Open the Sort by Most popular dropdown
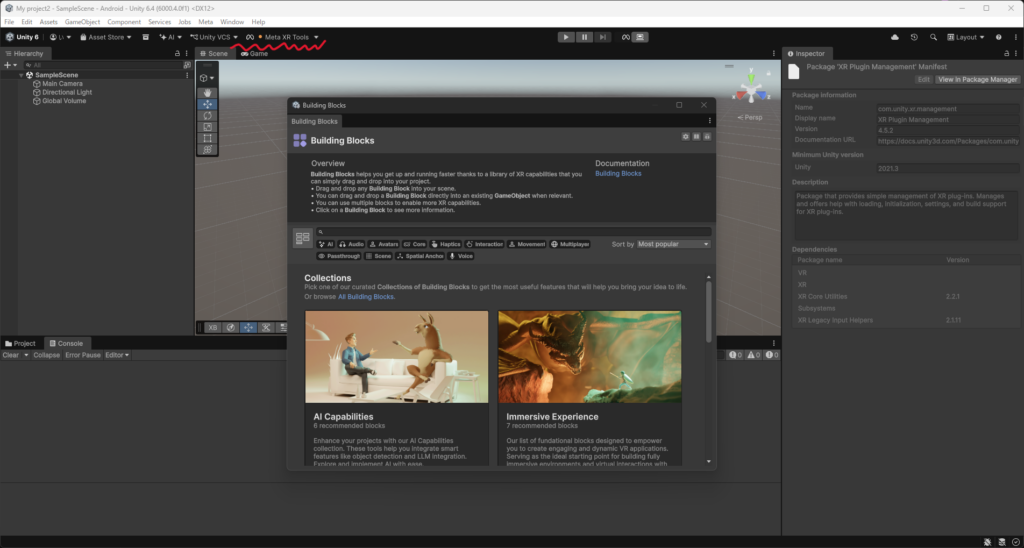This screenshot has width=1024, height=548. 673,244
